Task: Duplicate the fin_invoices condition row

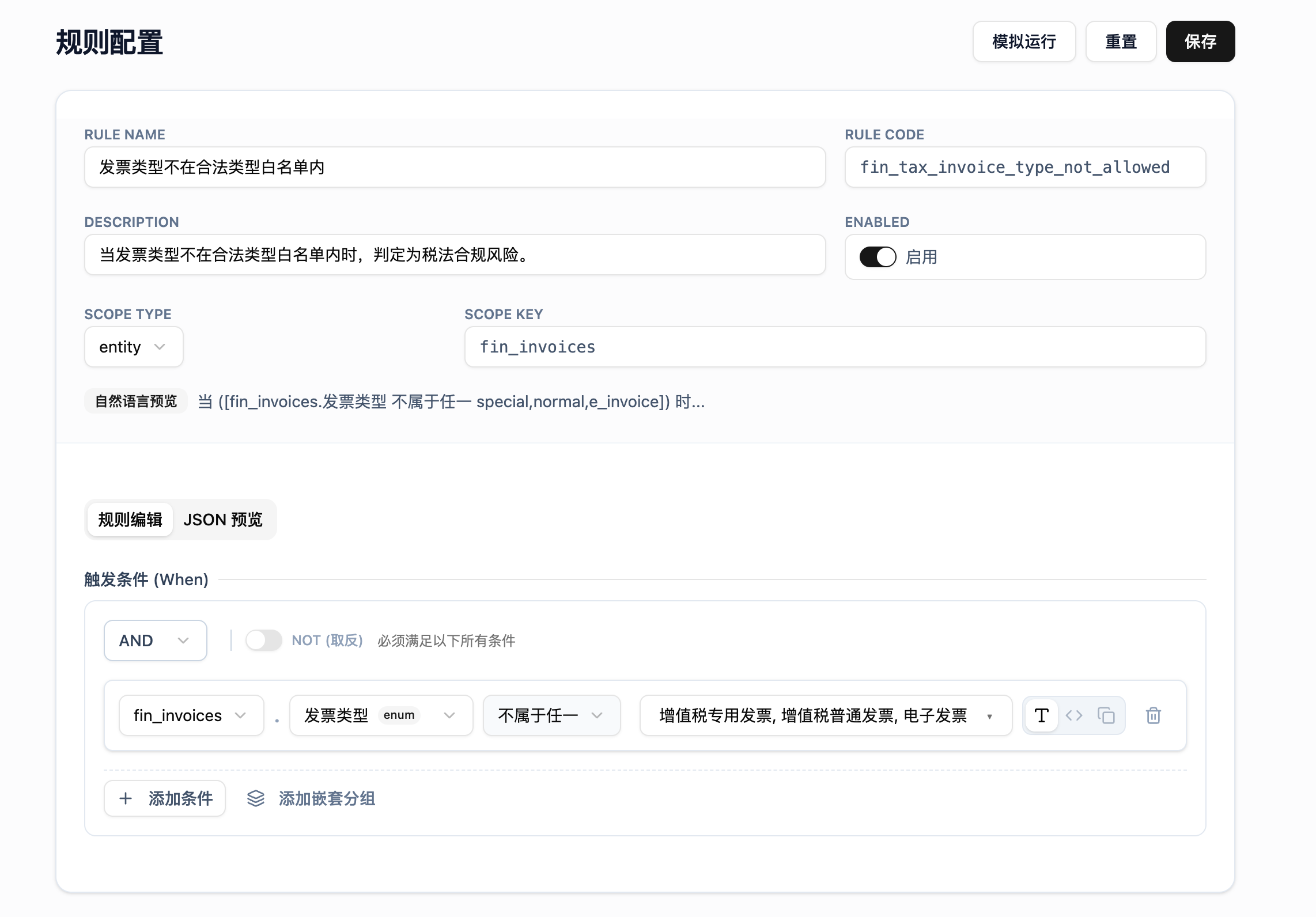Action: pos(1107,715)
